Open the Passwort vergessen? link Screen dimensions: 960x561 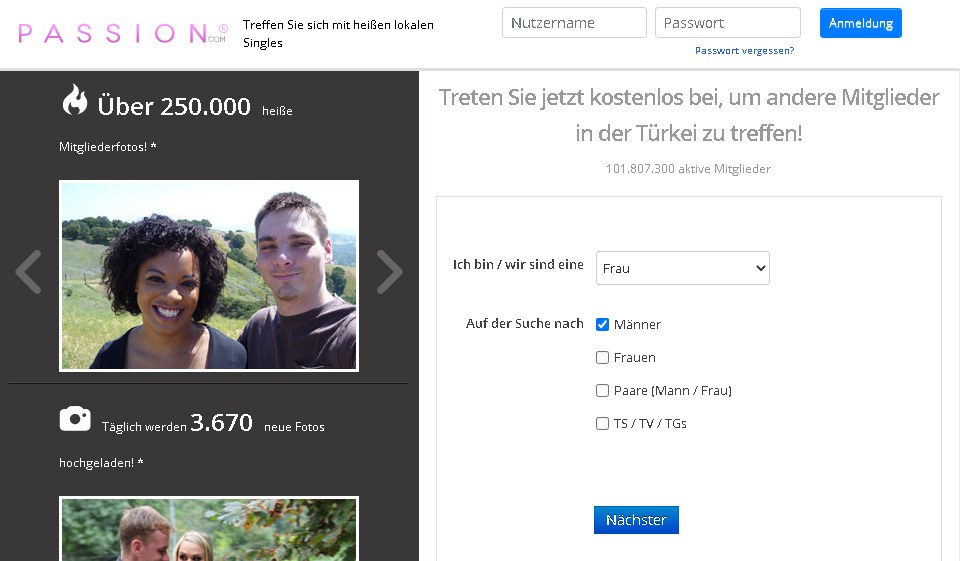[744, 50]
